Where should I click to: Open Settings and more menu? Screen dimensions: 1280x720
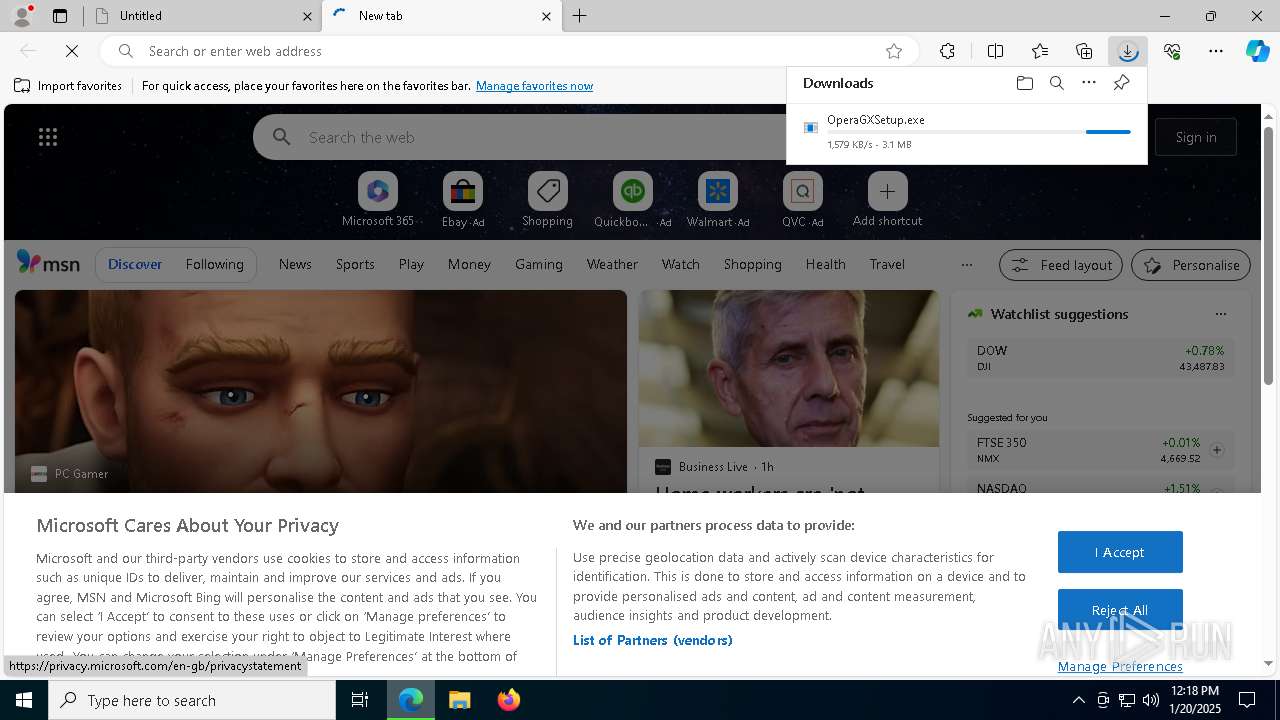point(1216,51)
